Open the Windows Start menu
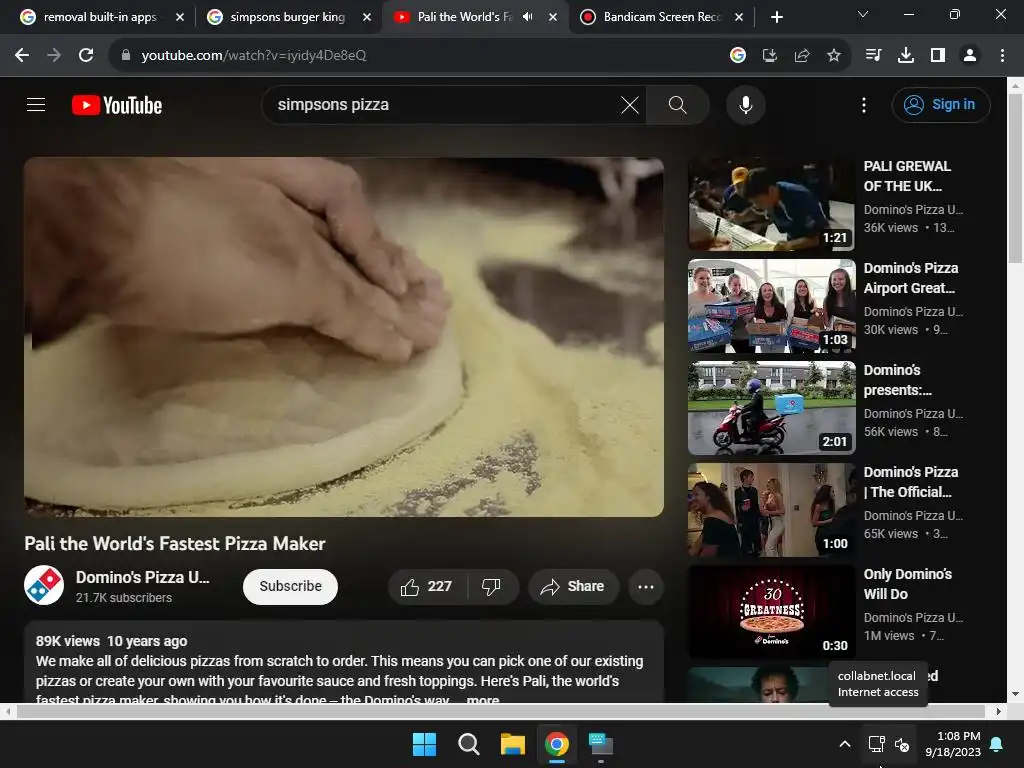 (424, 744)
